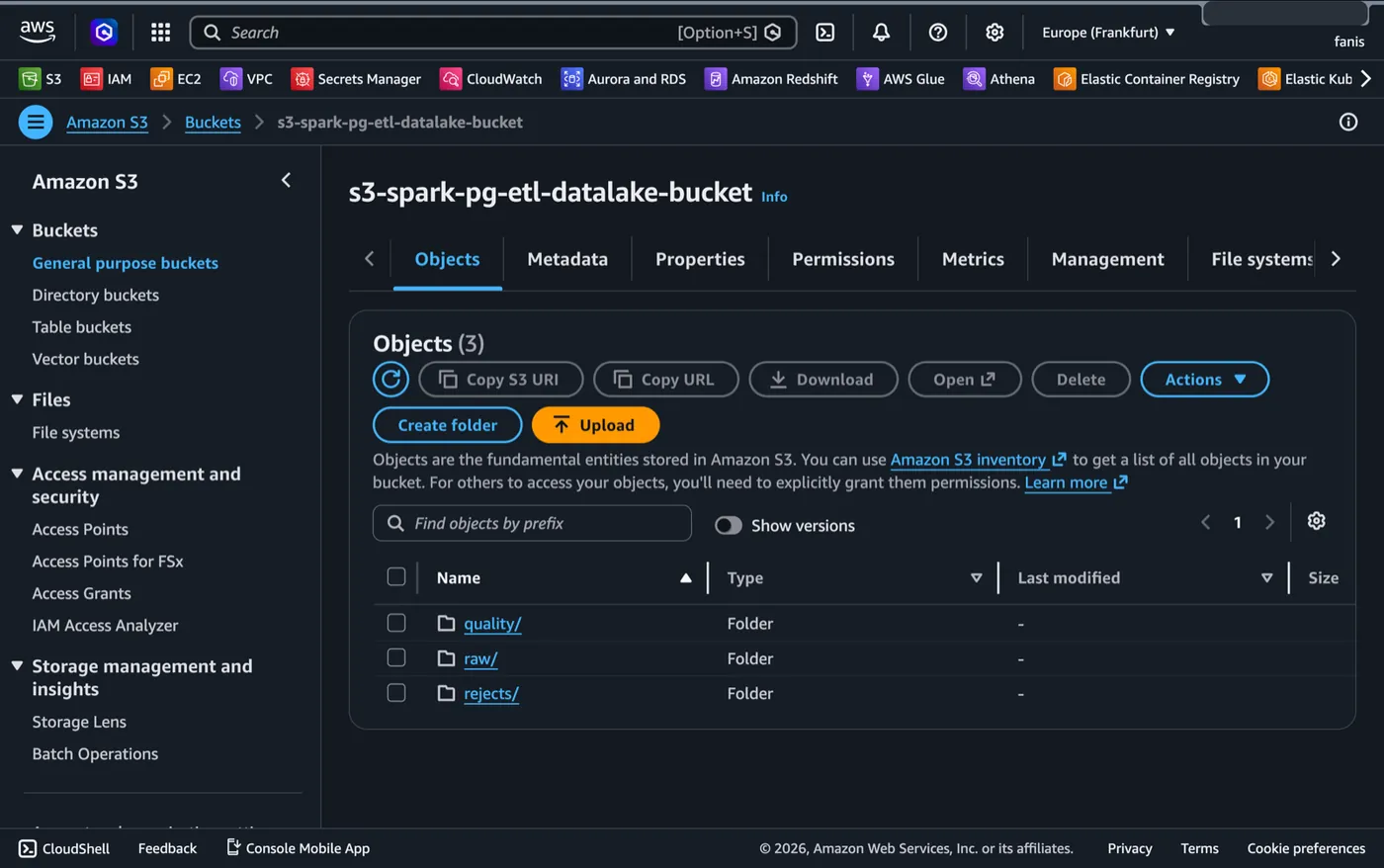Viewport: 1384px width, 868px height.
Task: Open the IAM service shortcut
Action: pyautogui.click(x=106, y=78)
